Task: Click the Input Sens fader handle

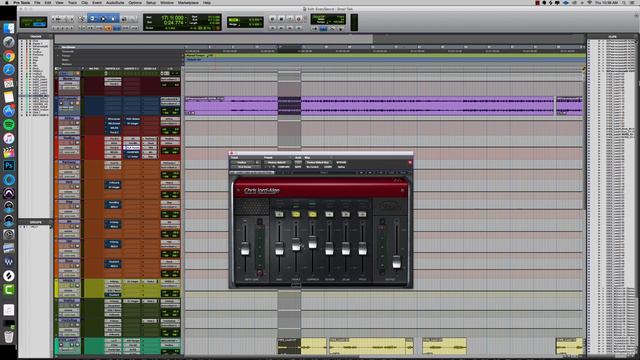Action: (245, 249)
